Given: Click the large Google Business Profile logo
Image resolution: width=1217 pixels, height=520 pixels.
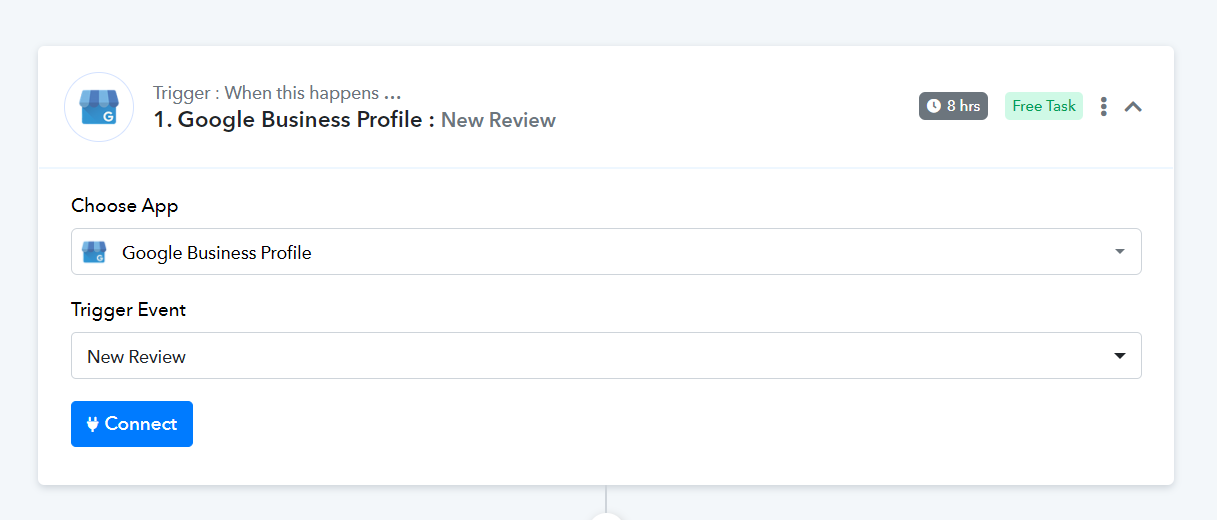Looking at the screenshot, I should click(x=99, y=107).
